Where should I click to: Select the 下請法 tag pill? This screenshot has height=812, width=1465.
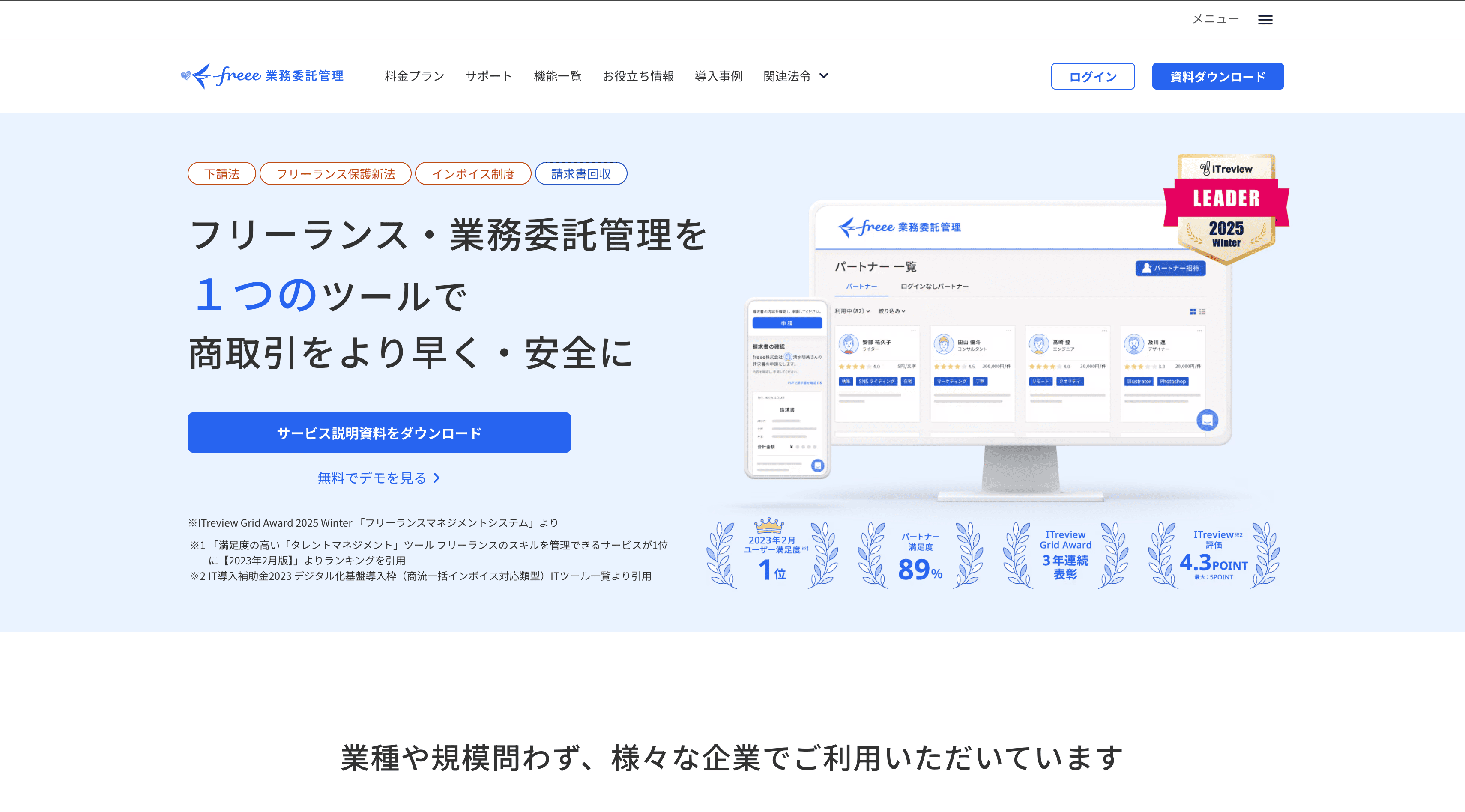(222, 174)
